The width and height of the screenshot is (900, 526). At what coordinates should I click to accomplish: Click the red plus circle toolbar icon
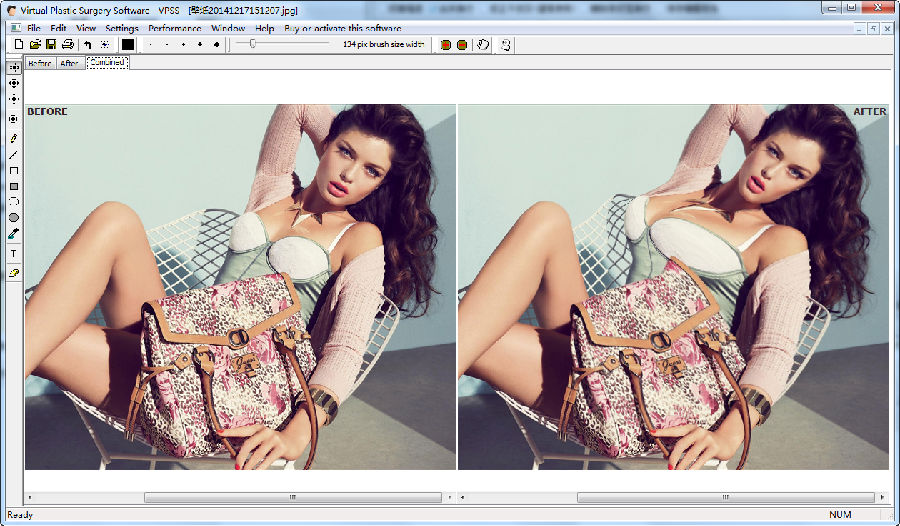point(445,44)
